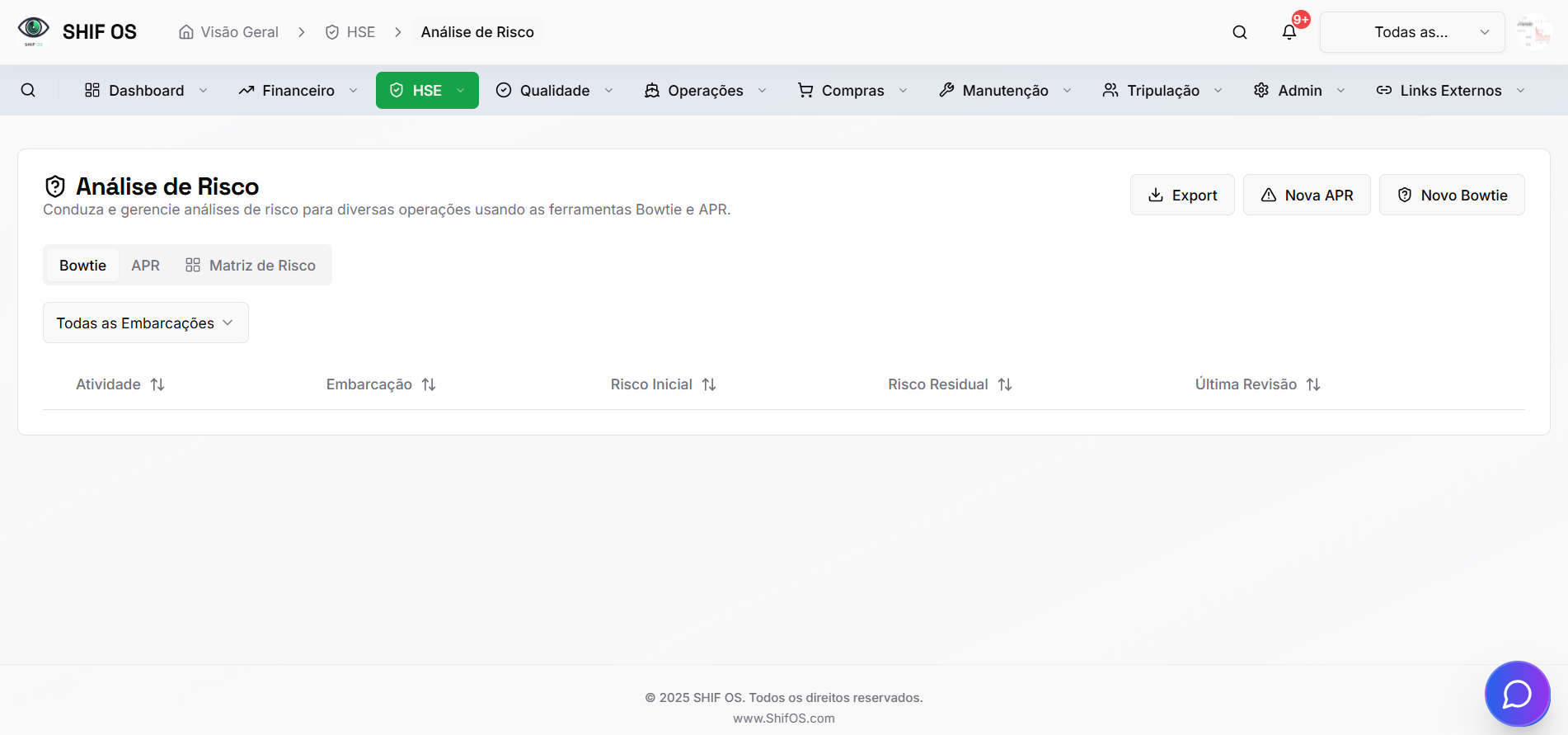This screenshot has width=1568, height=735.
Task: Sort table by Embarcação column
Action: 429,384
